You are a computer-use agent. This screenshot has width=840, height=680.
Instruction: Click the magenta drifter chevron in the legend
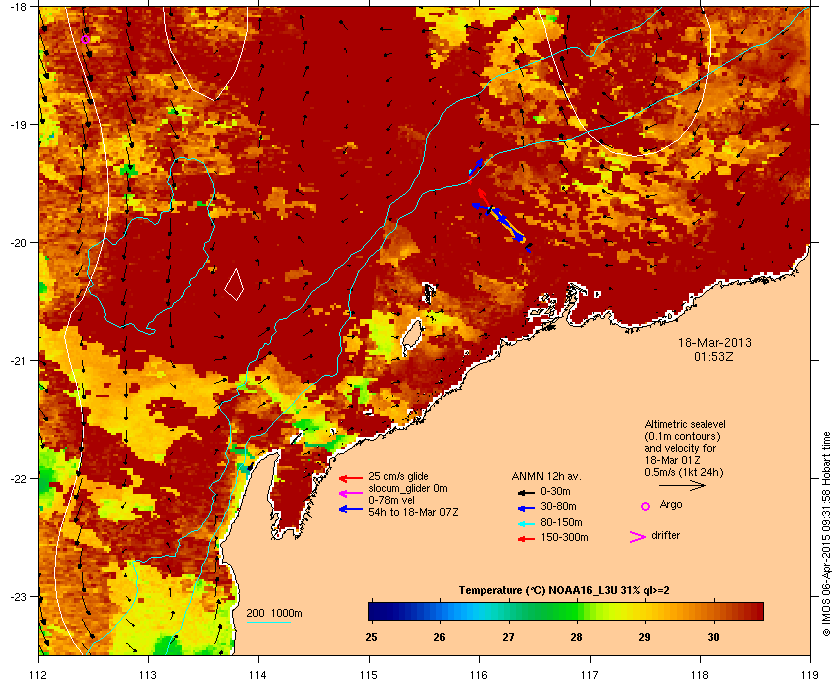(x=638, y=537)
